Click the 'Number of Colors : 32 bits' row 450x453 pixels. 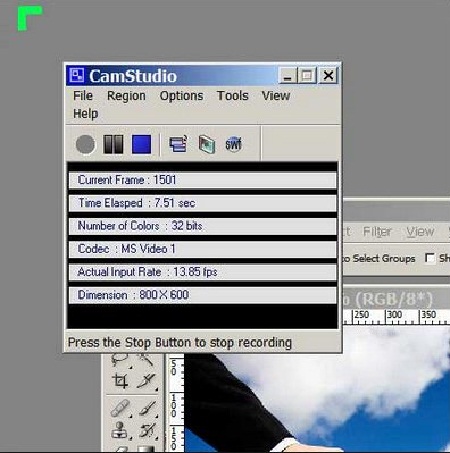202,226
